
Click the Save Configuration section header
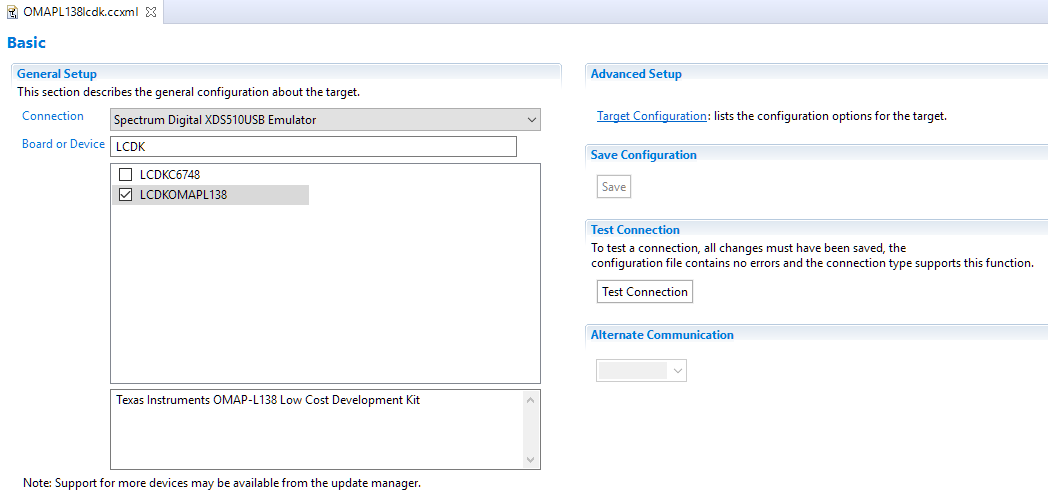643,155
